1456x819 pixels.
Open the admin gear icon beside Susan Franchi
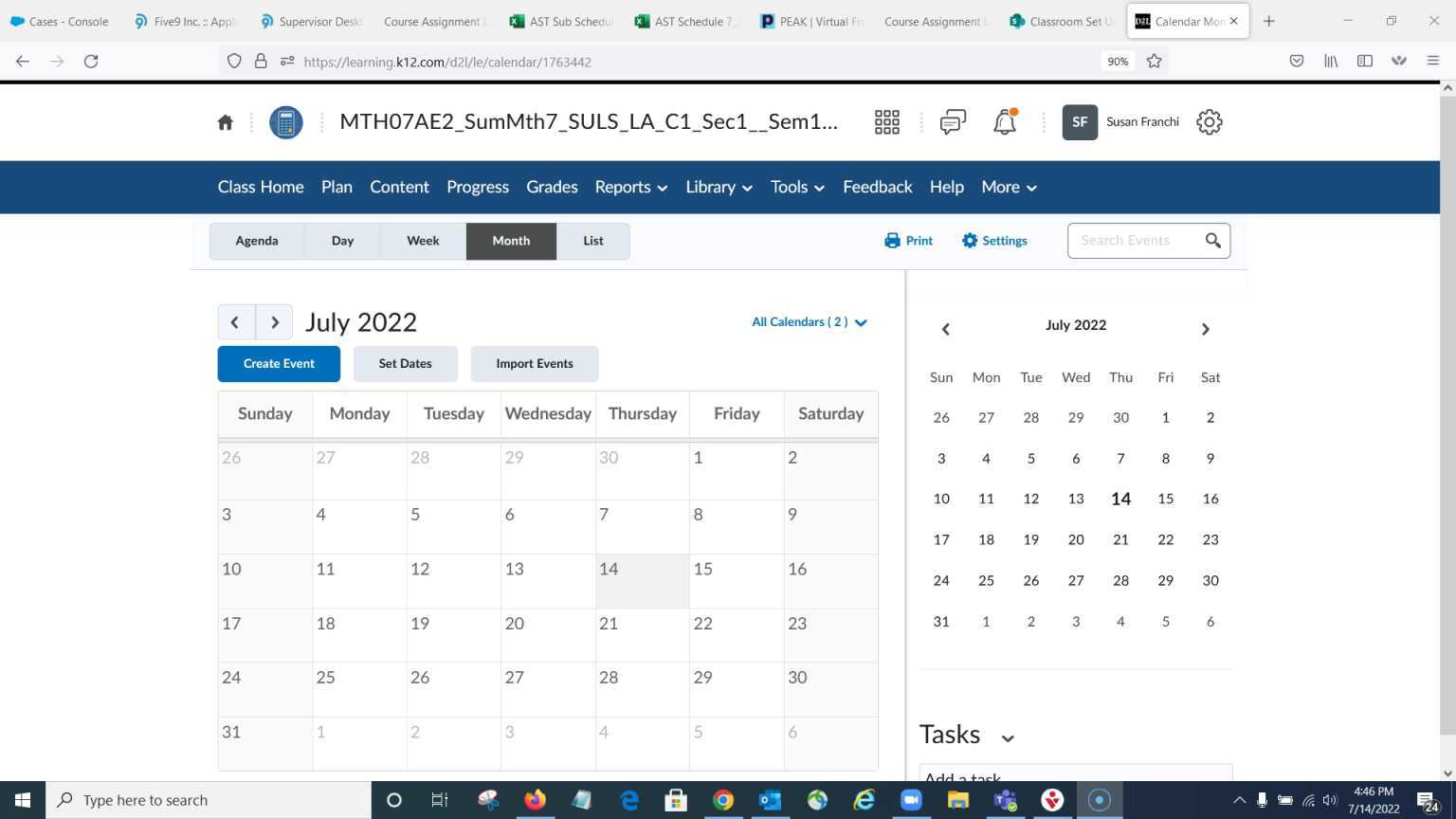coord(1210,121)
